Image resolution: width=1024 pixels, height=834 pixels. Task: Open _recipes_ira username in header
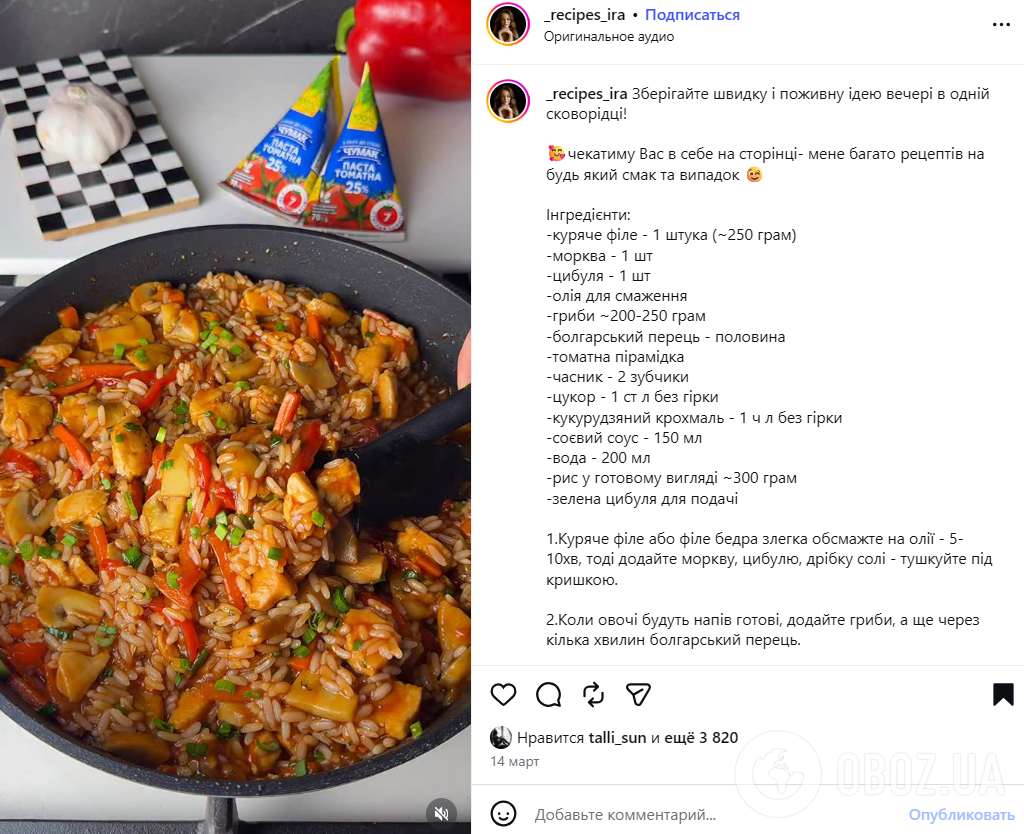584,15
